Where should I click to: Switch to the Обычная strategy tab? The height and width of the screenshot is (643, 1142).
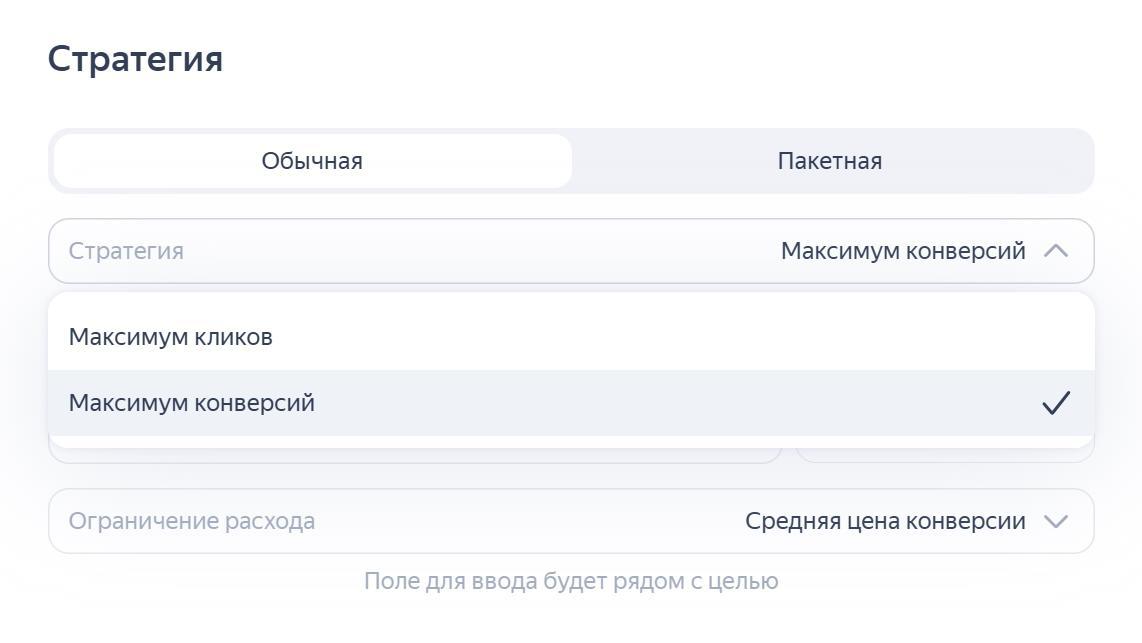[312, 161]
